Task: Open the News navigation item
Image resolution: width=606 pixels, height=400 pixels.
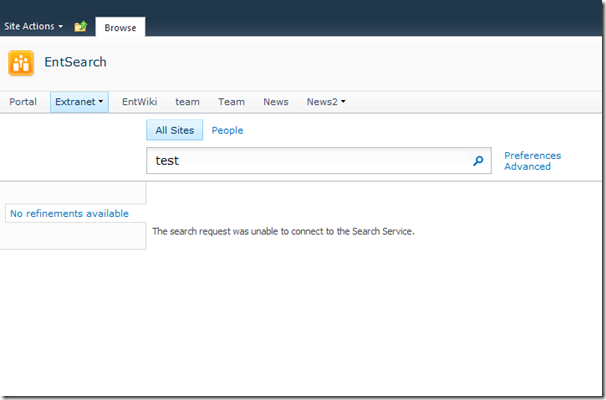Action: (x=276, y=102)
